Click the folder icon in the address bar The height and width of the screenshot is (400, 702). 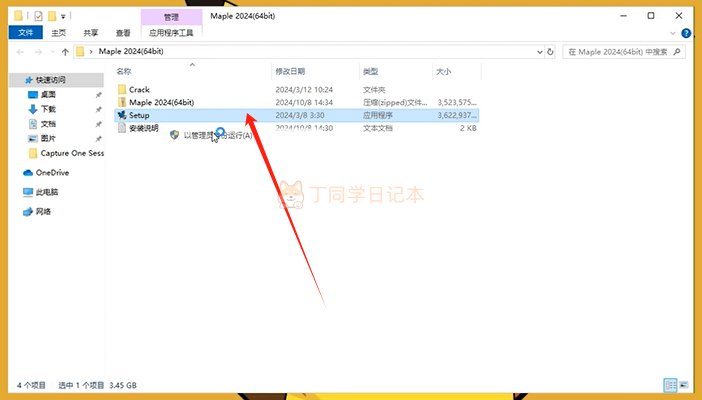[80, 52]
